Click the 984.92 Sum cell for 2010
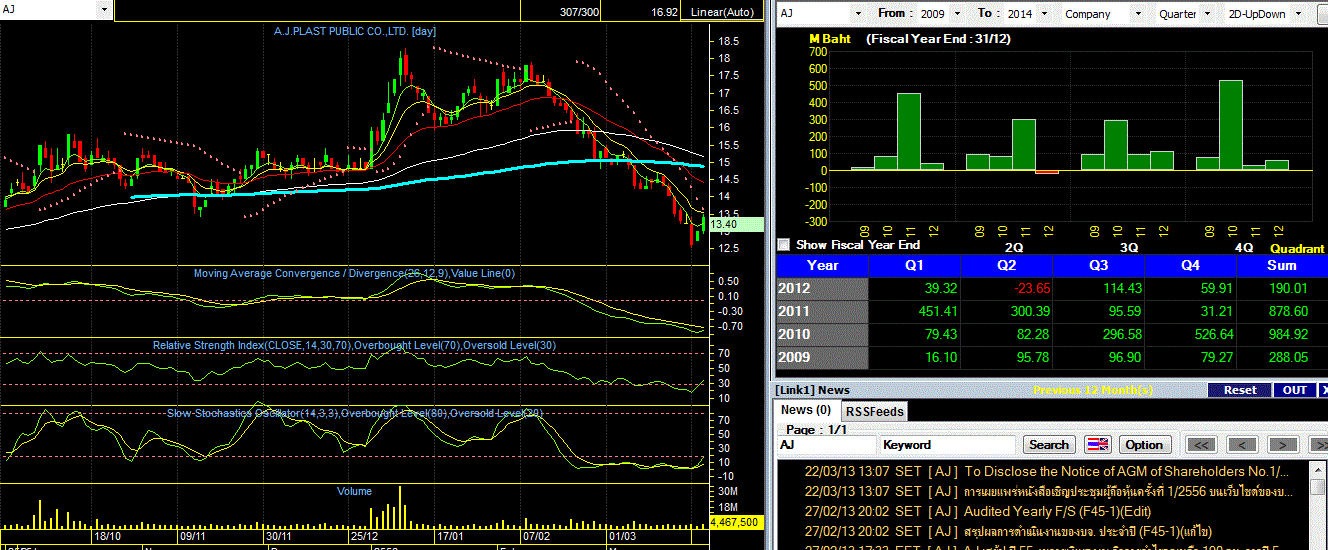Viewport: 1328px width, 550px height. point(1282,335)
